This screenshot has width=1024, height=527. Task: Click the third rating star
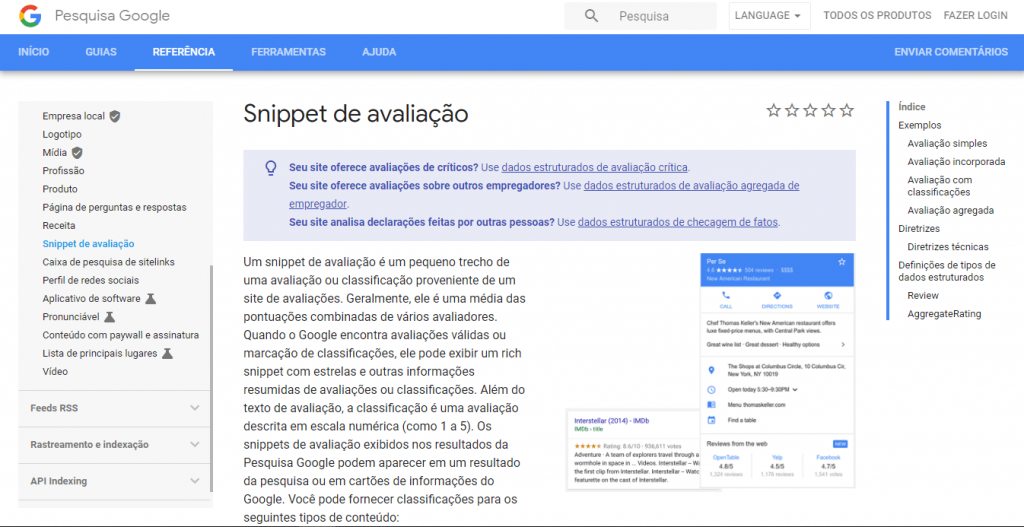click(x=810, y=110)
